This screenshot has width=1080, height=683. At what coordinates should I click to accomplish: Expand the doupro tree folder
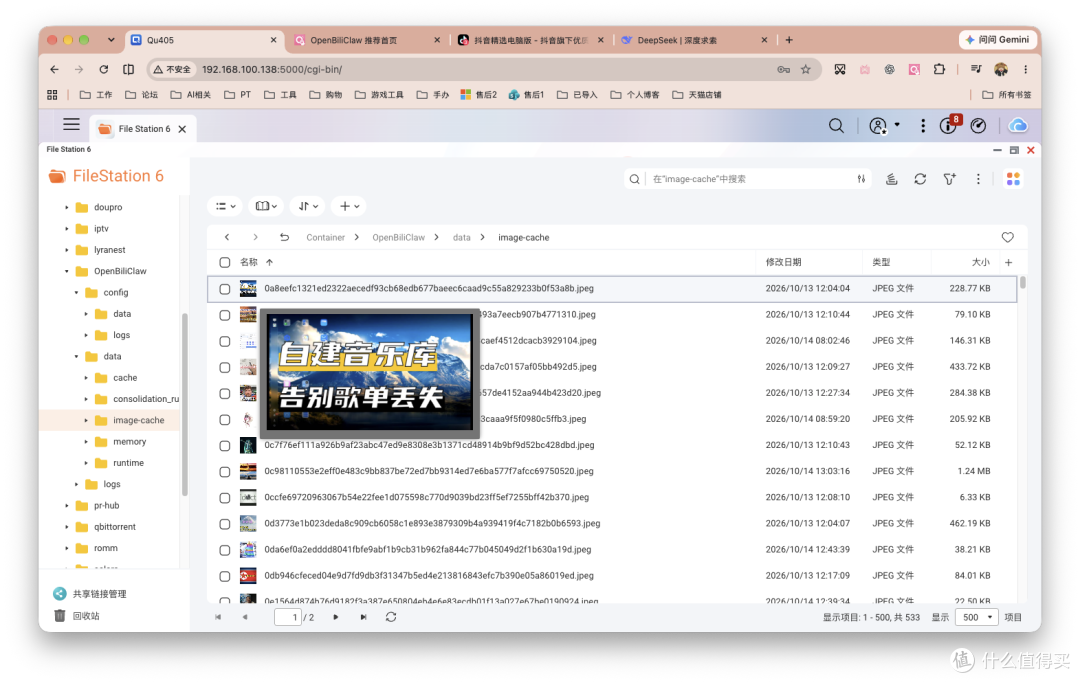coord(67,207)
